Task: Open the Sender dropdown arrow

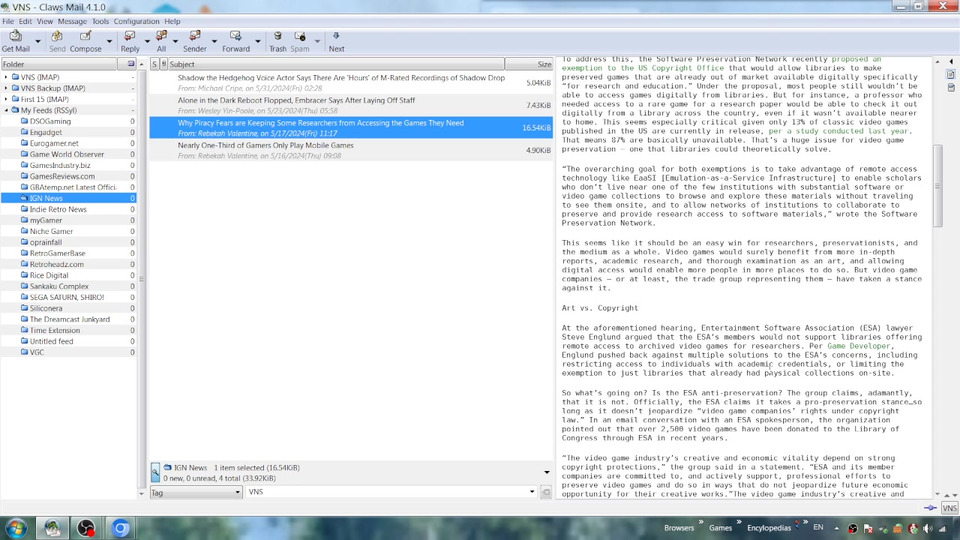Action: [x=214, y=42]
